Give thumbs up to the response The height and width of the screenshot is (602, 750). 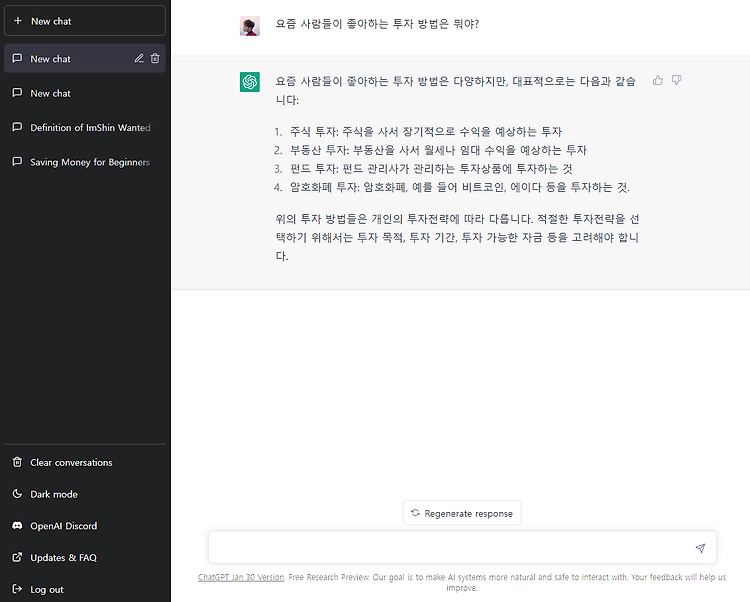(658, 80)
